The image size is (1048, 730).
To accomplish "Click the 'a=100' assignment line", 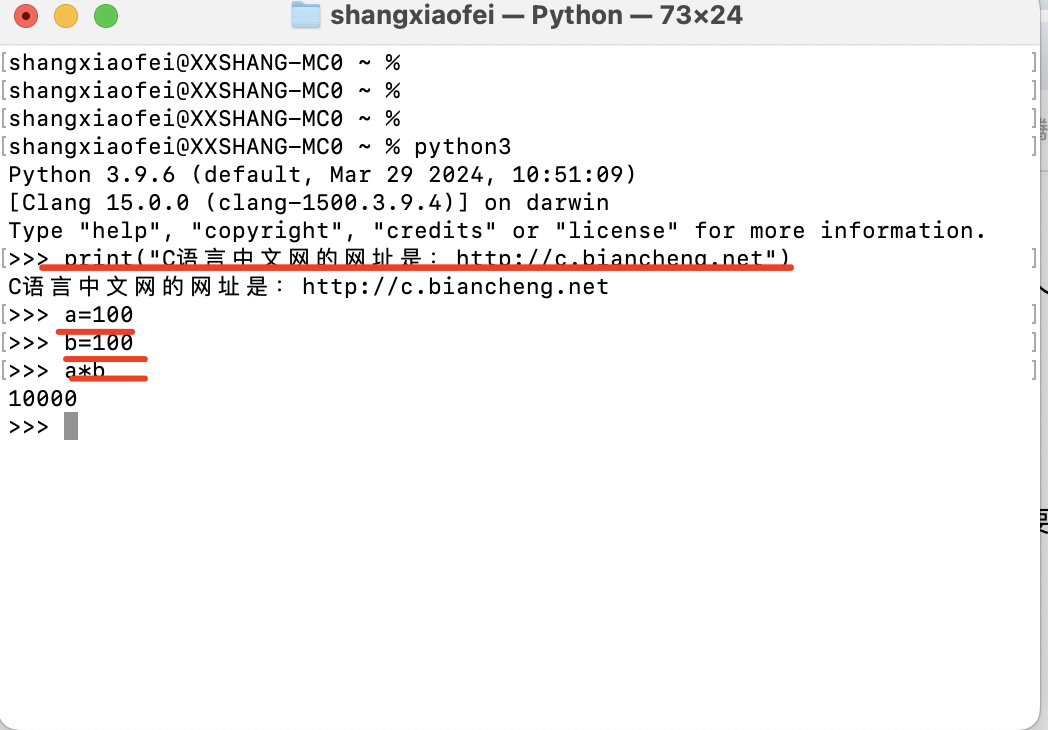I will (98, 314).
